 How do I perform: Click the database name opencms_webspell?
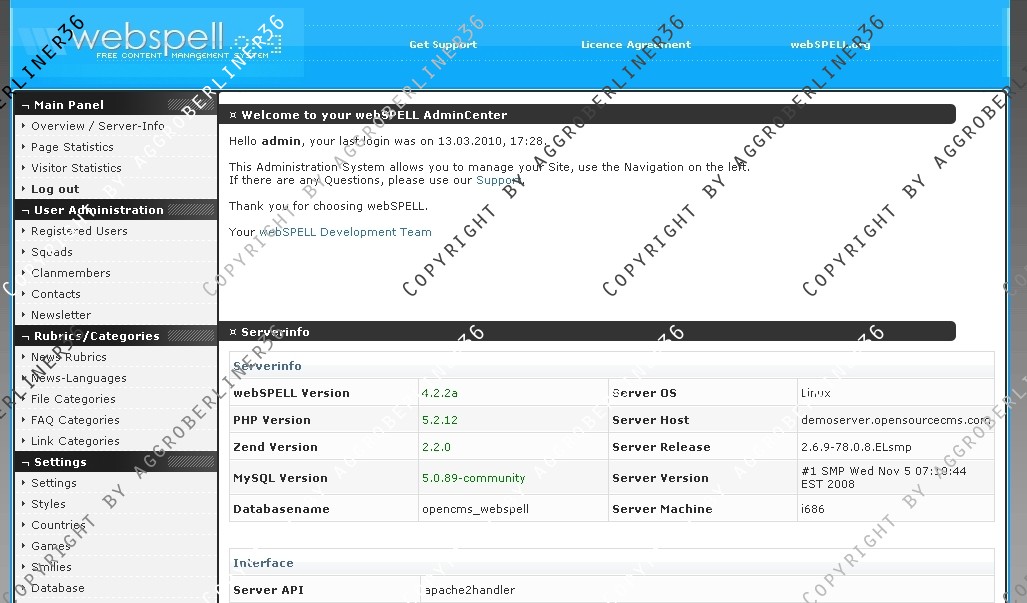coord(476,509)
